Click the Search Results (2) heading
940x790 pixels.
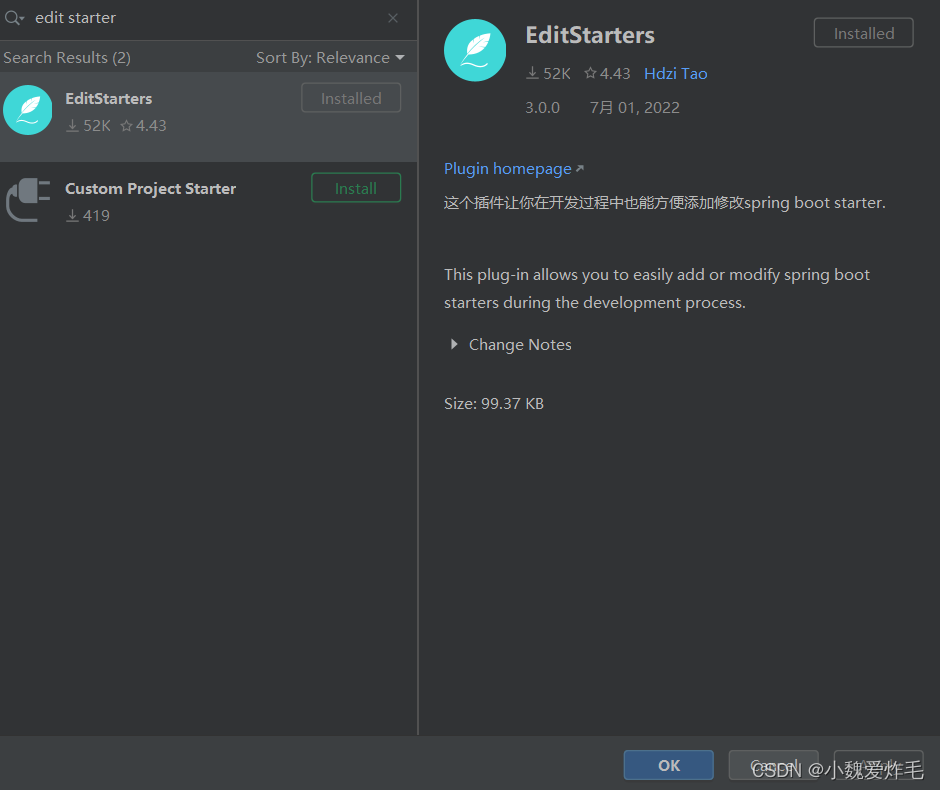(67, 58)
